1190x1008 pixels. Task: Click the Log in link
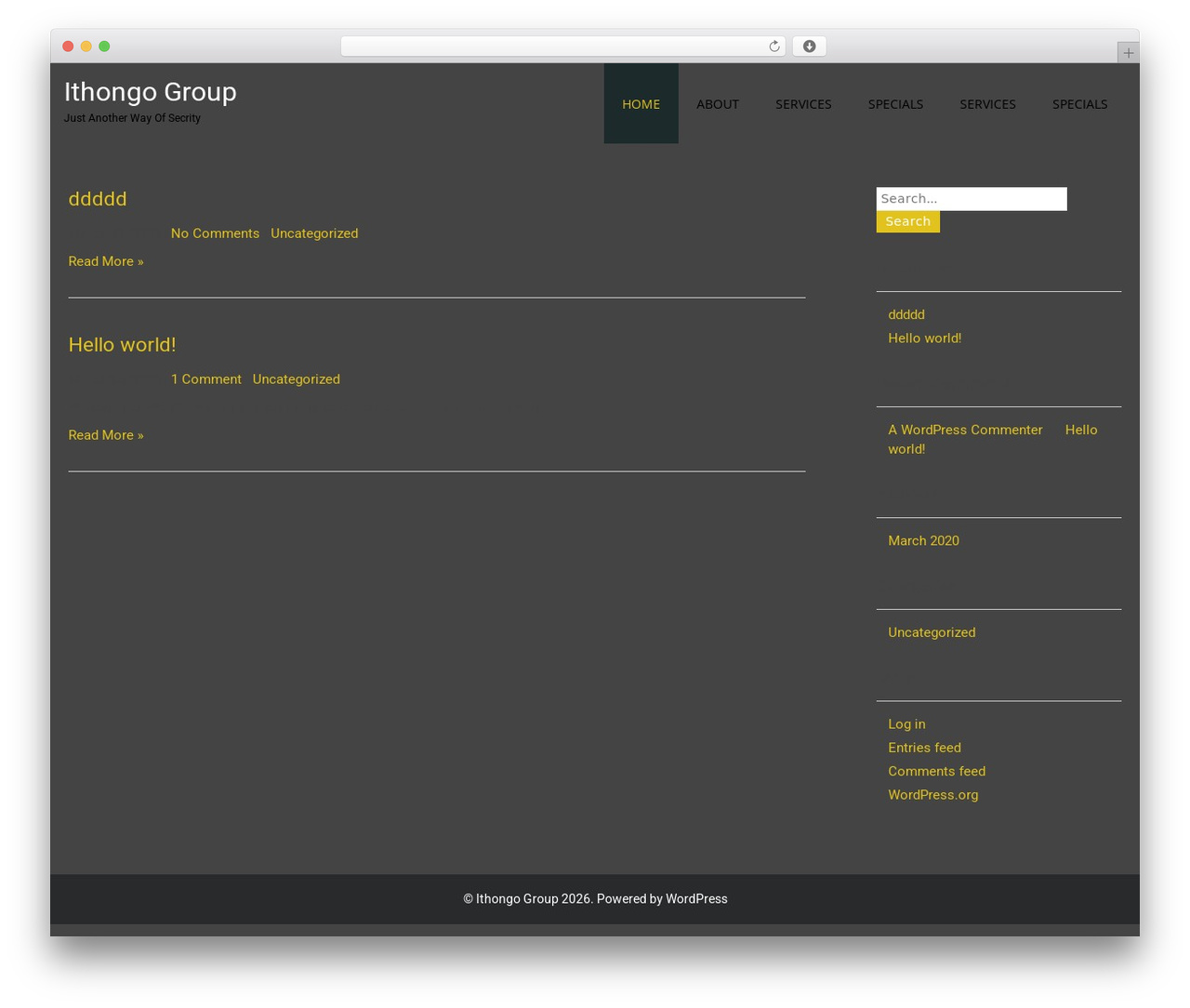click(x=906, y=724)
